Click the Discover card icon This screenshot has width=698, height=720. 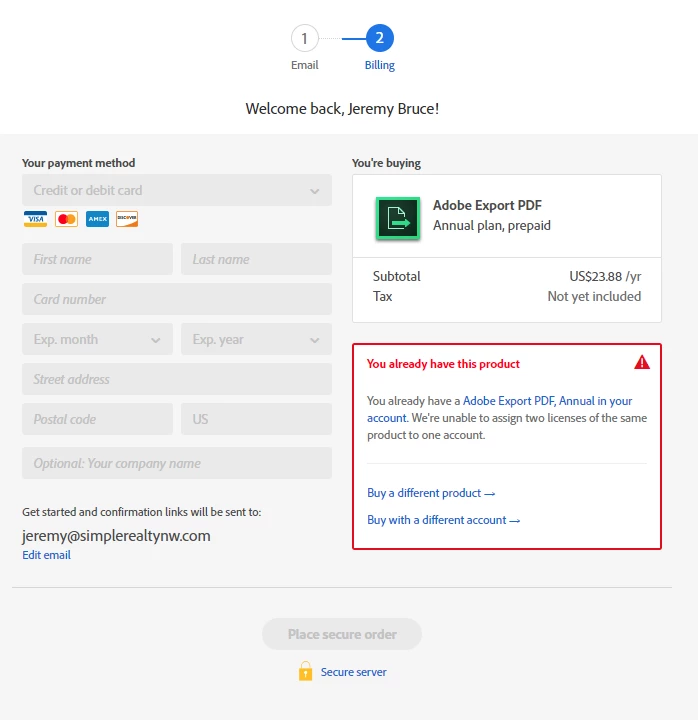point(127,219)
